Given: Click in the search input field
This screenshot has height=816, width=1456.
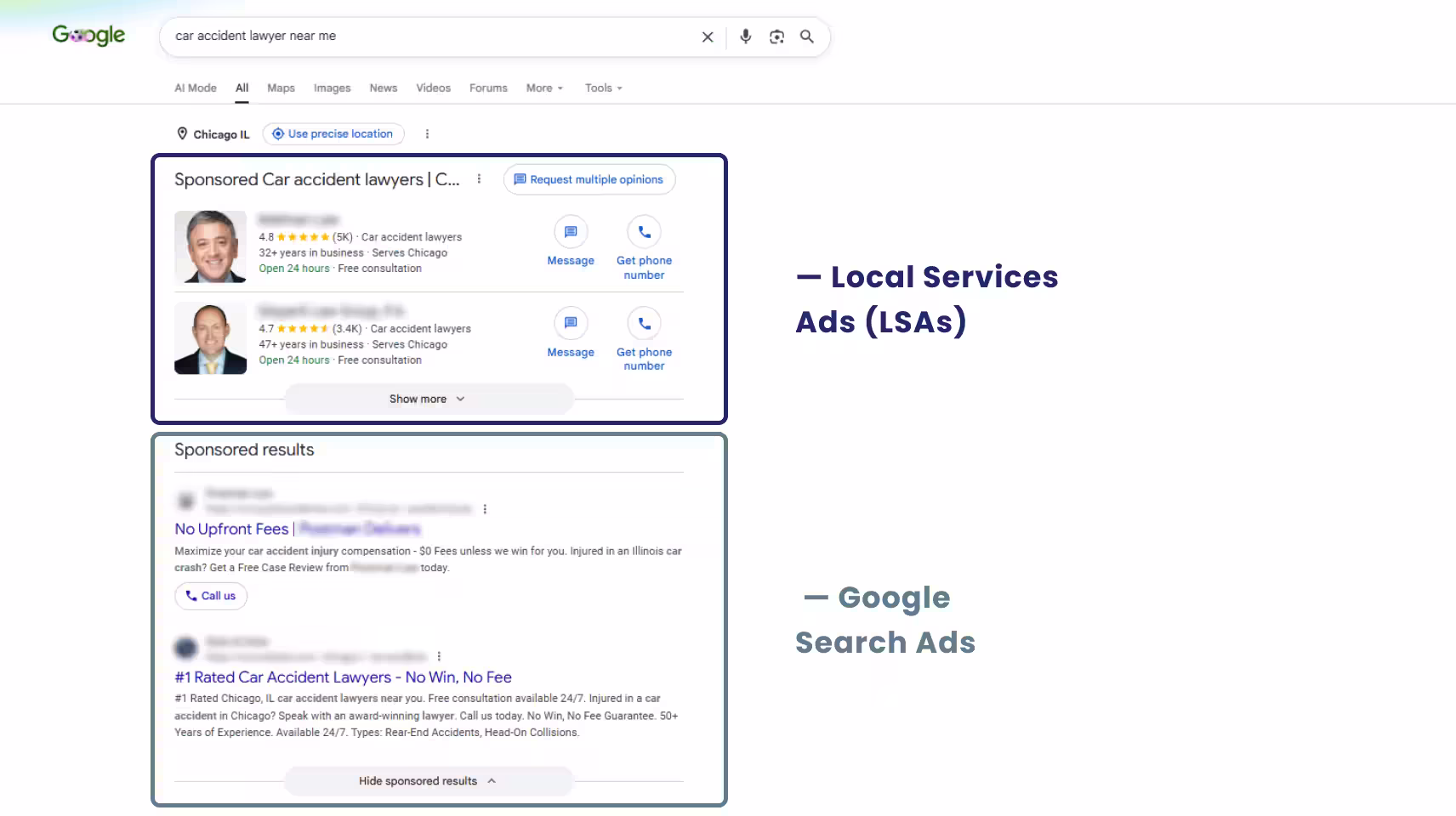Looking at the screenshot, I should point(429,37).
